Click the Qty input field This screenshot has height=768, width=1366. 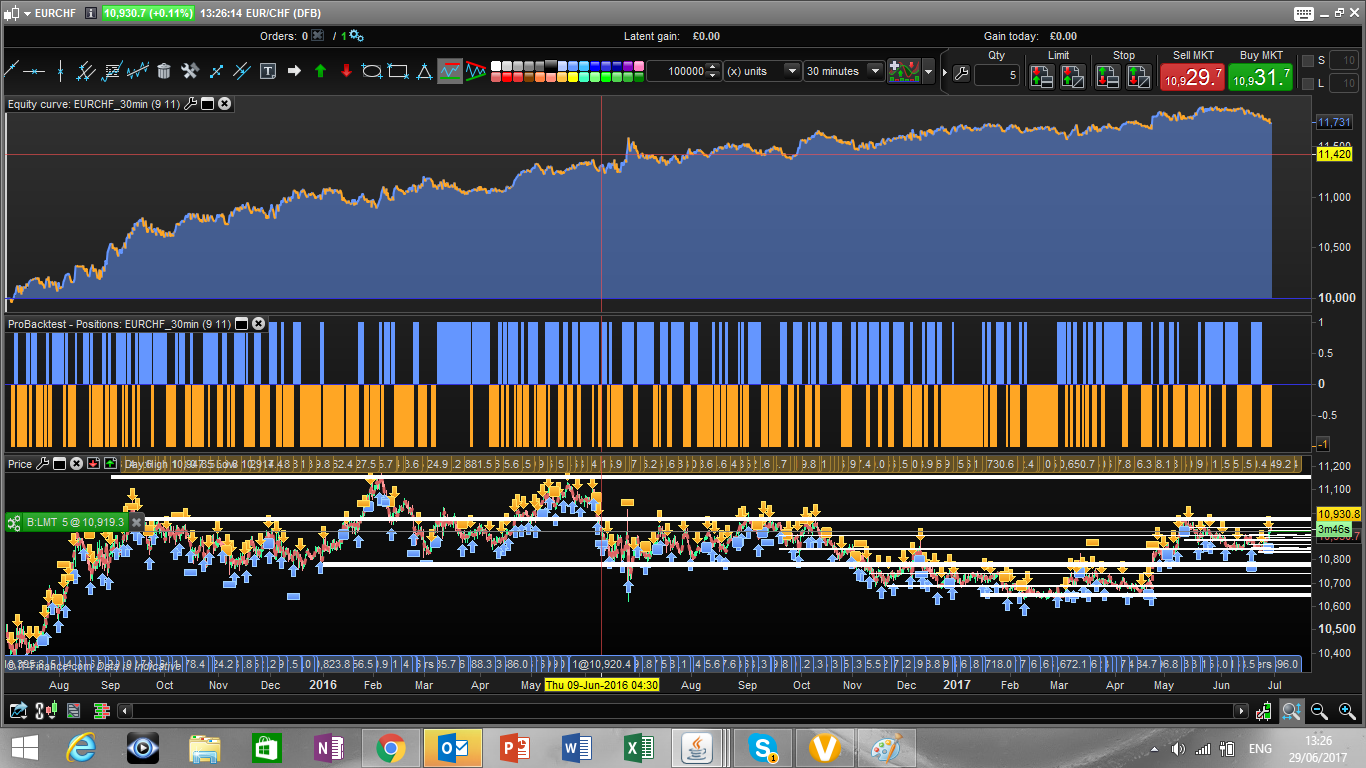tap(997, 75)
